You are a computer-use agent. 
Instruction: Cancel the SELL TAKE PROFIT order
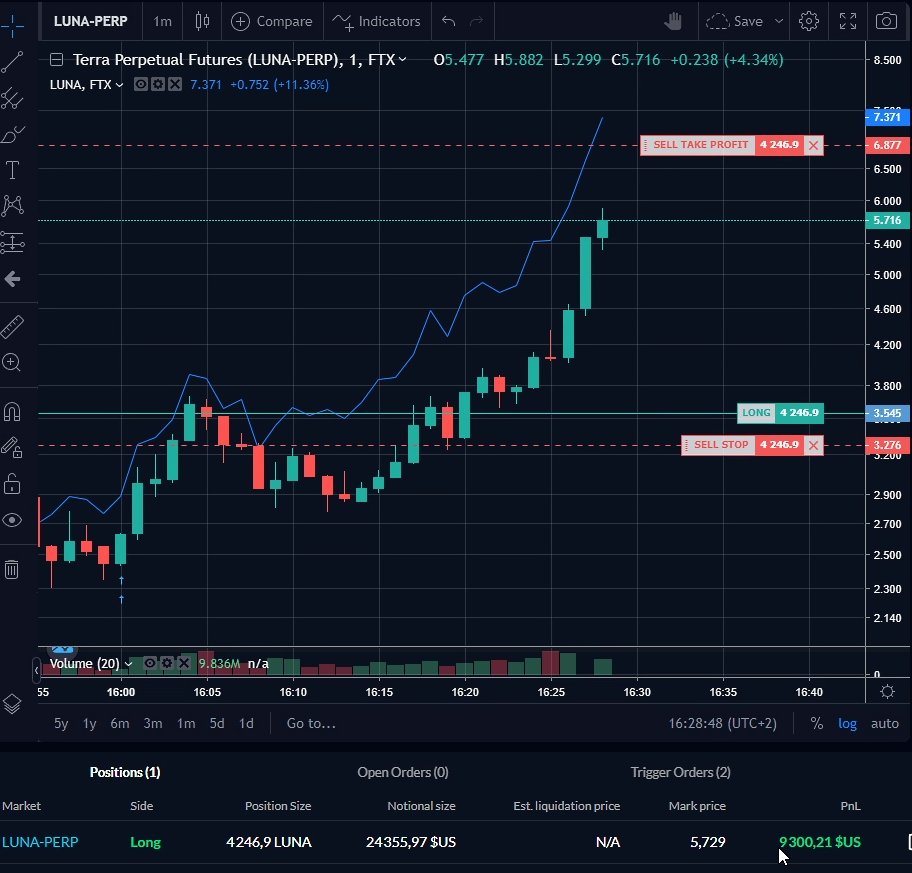pos(813,145)
